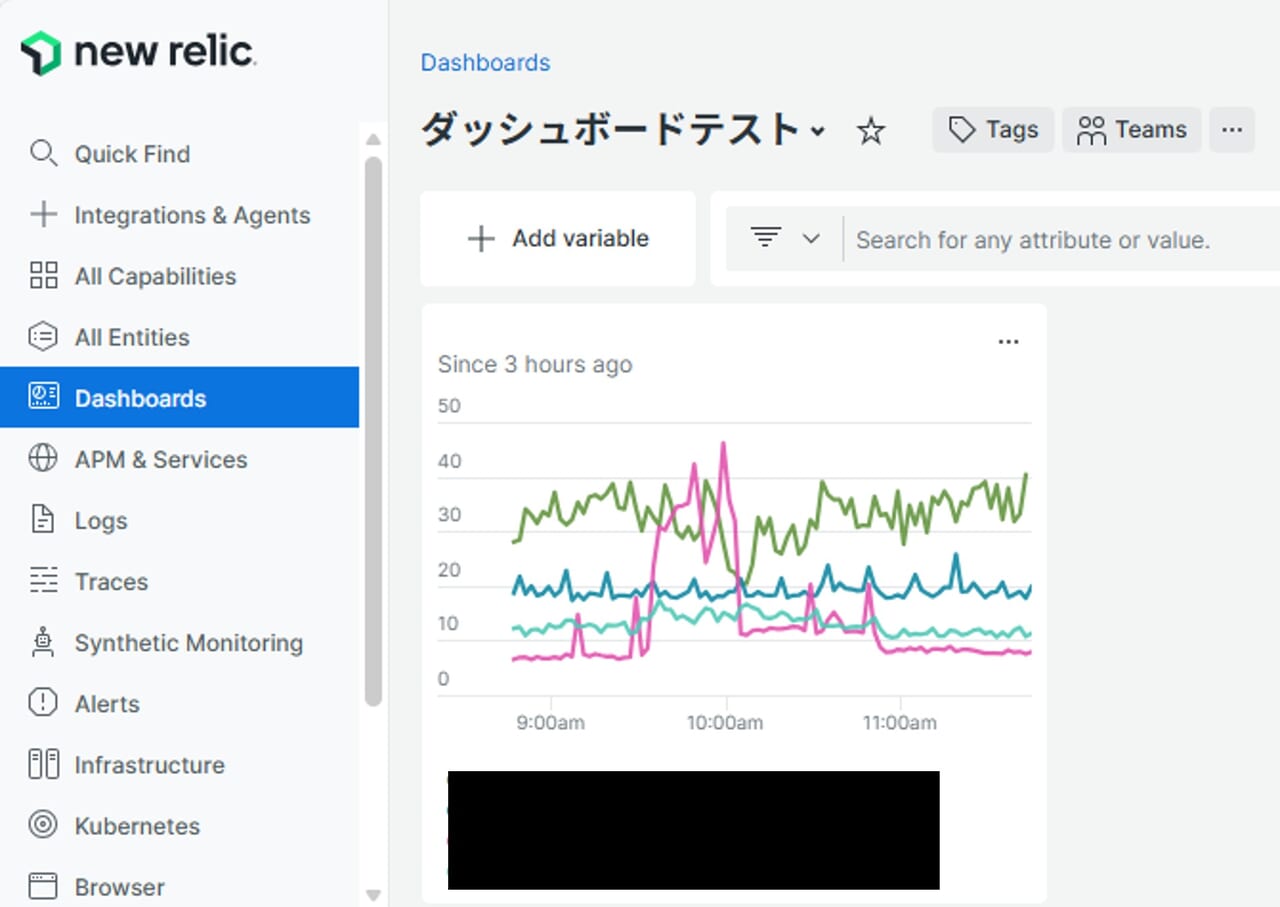This screenshot has height=907, width=1280.
Task: Open the chart widget ellipsis menu
Action: pos(1008,342)
